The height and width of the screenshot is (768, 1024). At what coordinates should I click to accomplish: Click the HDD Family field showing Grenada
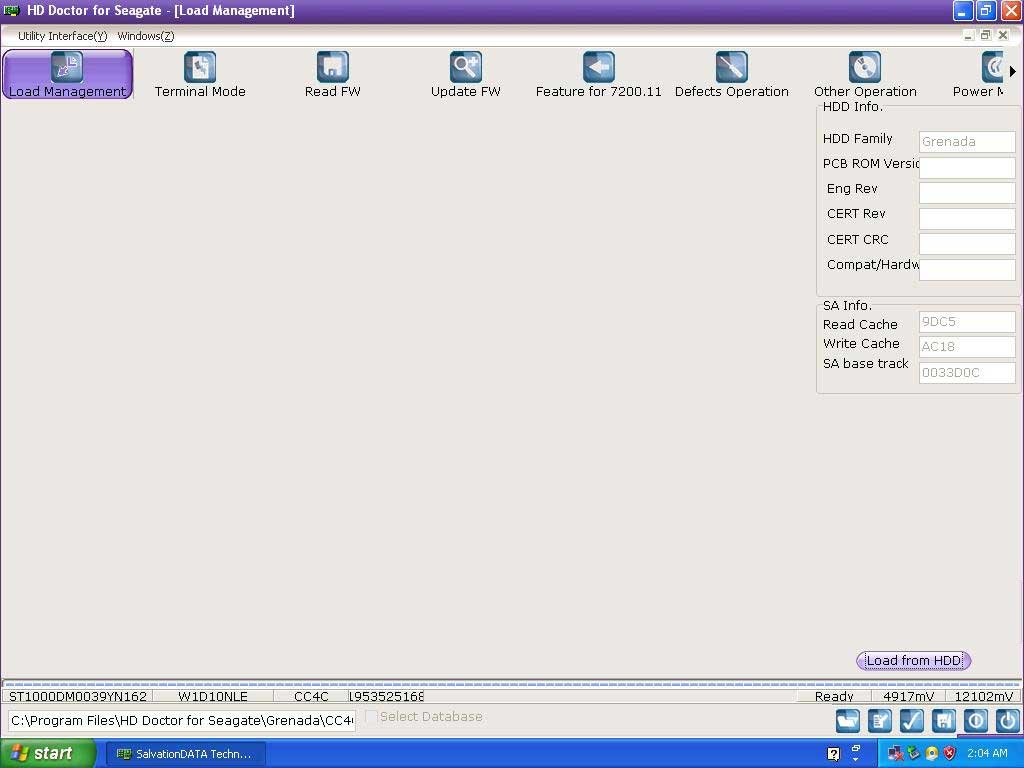(x=967, y=142)
